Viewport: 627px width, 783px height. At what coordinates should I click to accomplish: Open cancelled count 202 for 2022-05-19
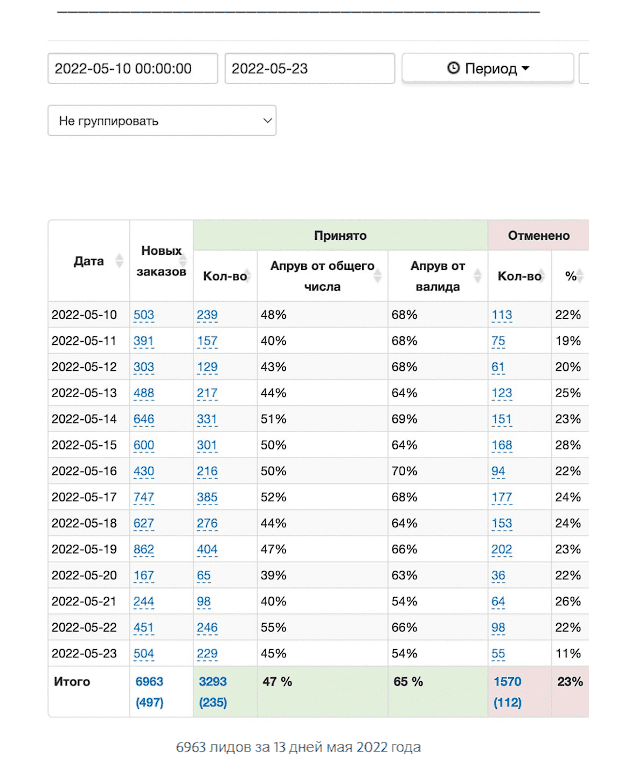coord(502,549)
